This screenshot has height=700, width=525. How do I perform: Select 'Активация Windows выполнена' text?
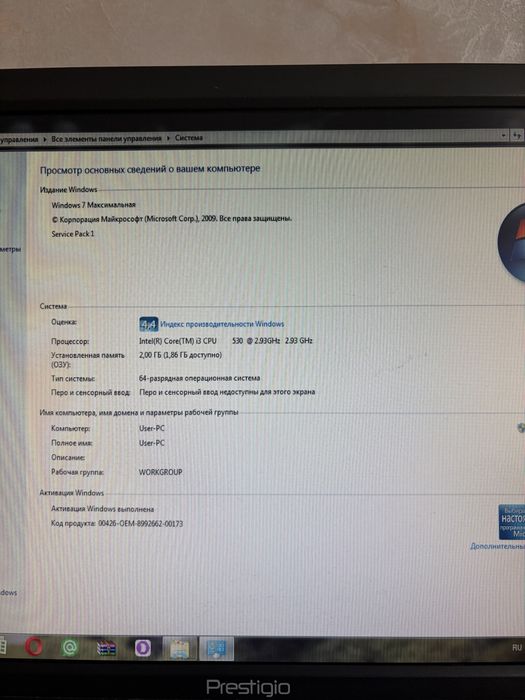click(x=103, y=509)
